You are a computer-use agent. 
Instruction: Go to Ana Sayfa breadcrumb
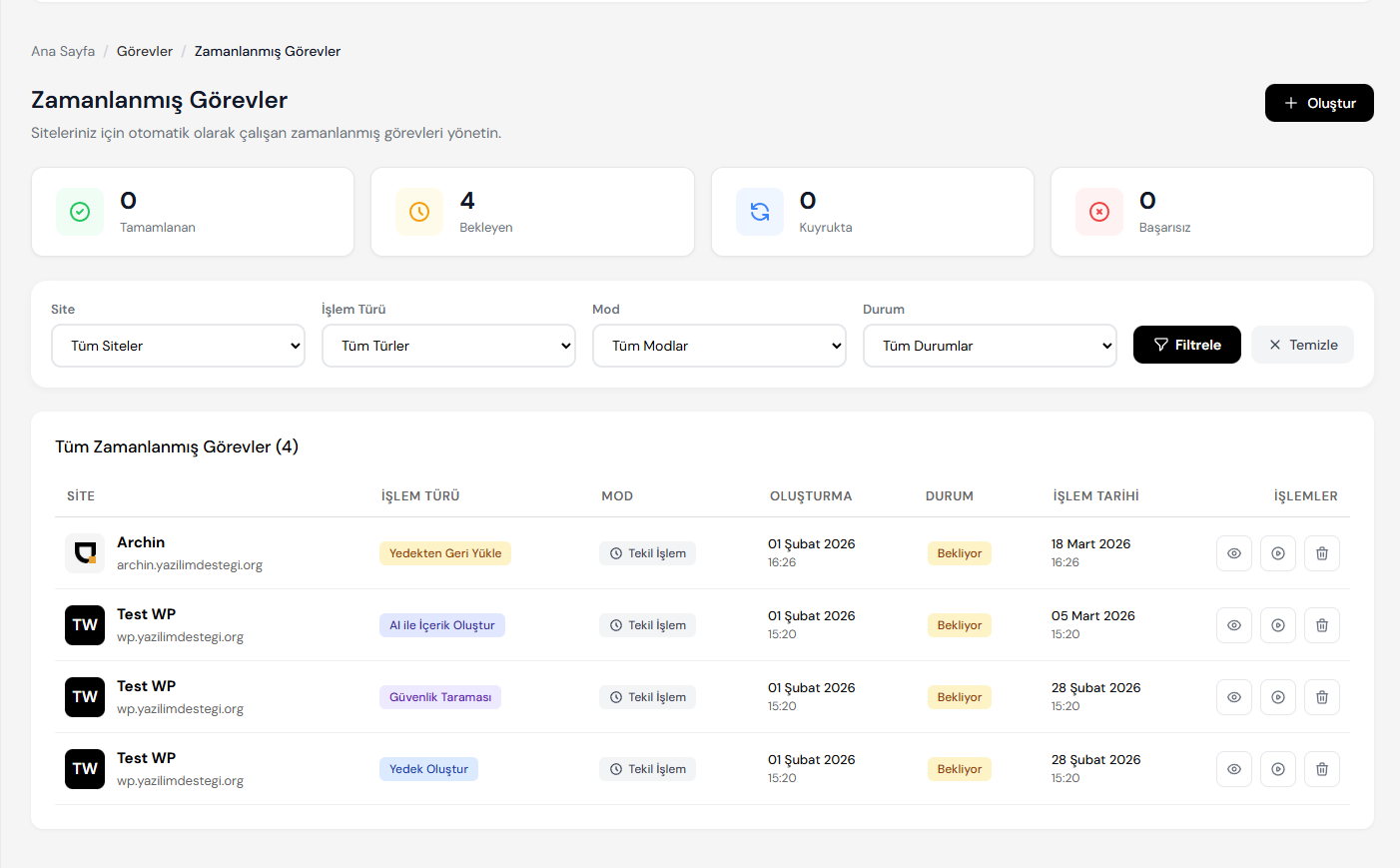tap(63, 51)
